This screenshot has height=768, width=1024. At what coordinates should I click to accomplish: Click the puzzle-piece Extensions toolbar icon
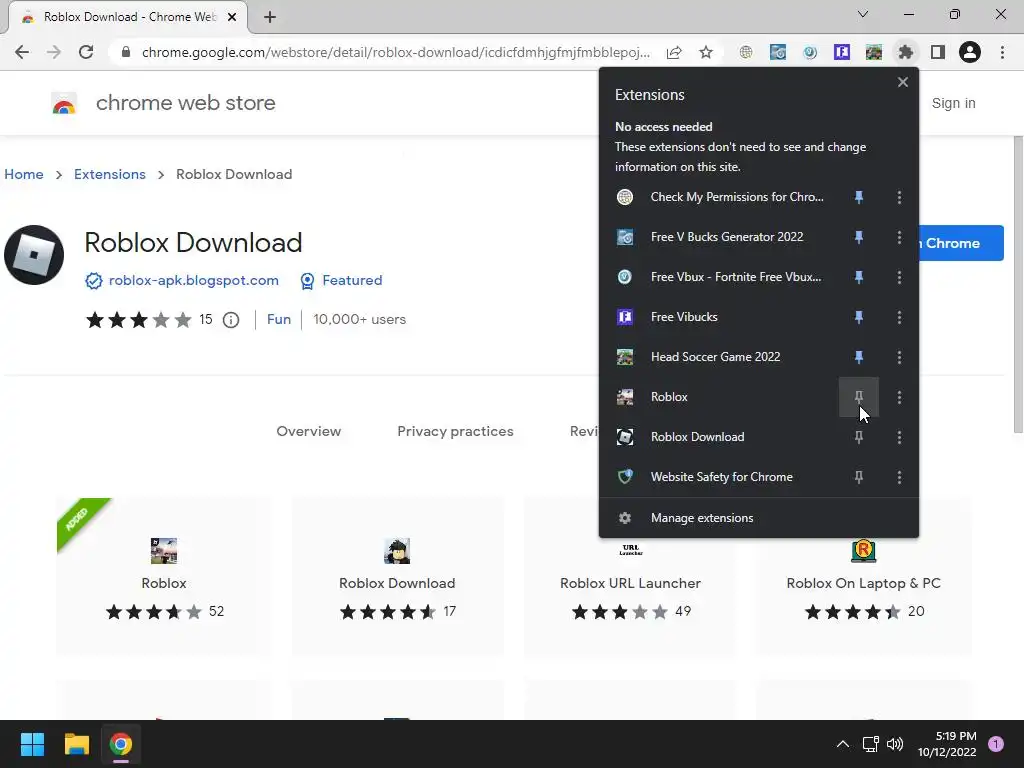tap(905, 52)
